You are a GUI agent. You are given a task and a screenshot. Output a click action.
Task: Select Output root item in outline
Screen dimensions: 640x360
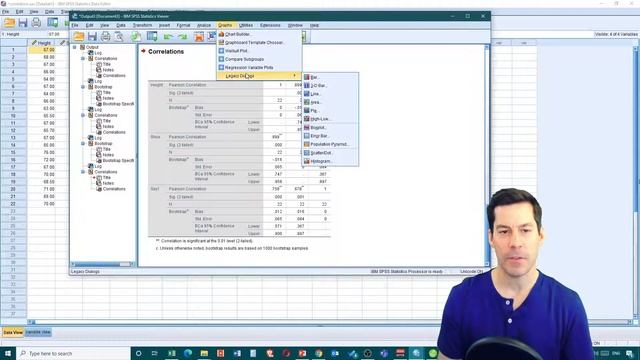(92, 47)
